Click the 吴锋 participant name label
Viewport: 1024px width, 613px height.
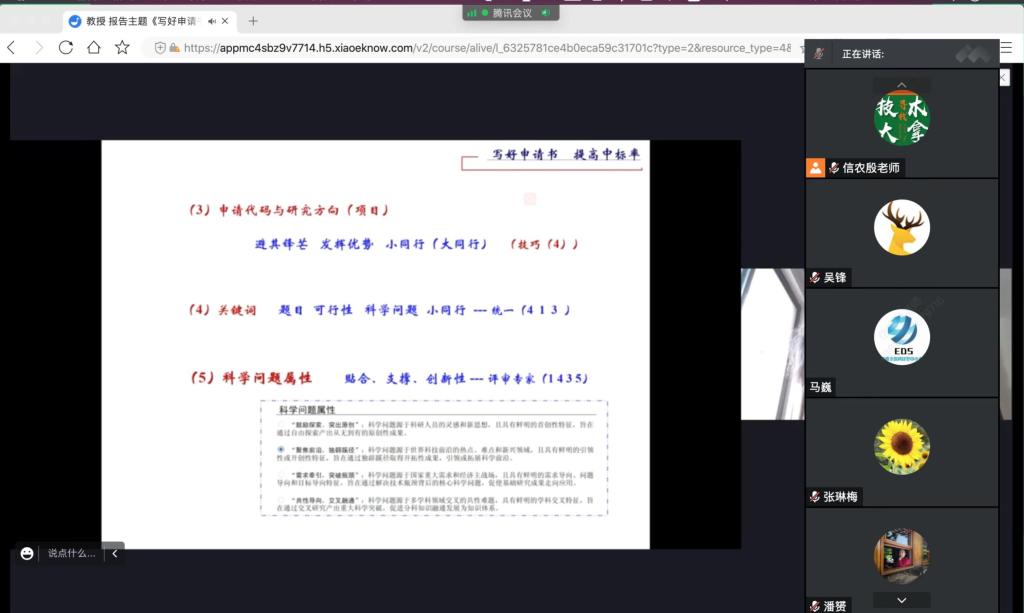tap(835, 278)
